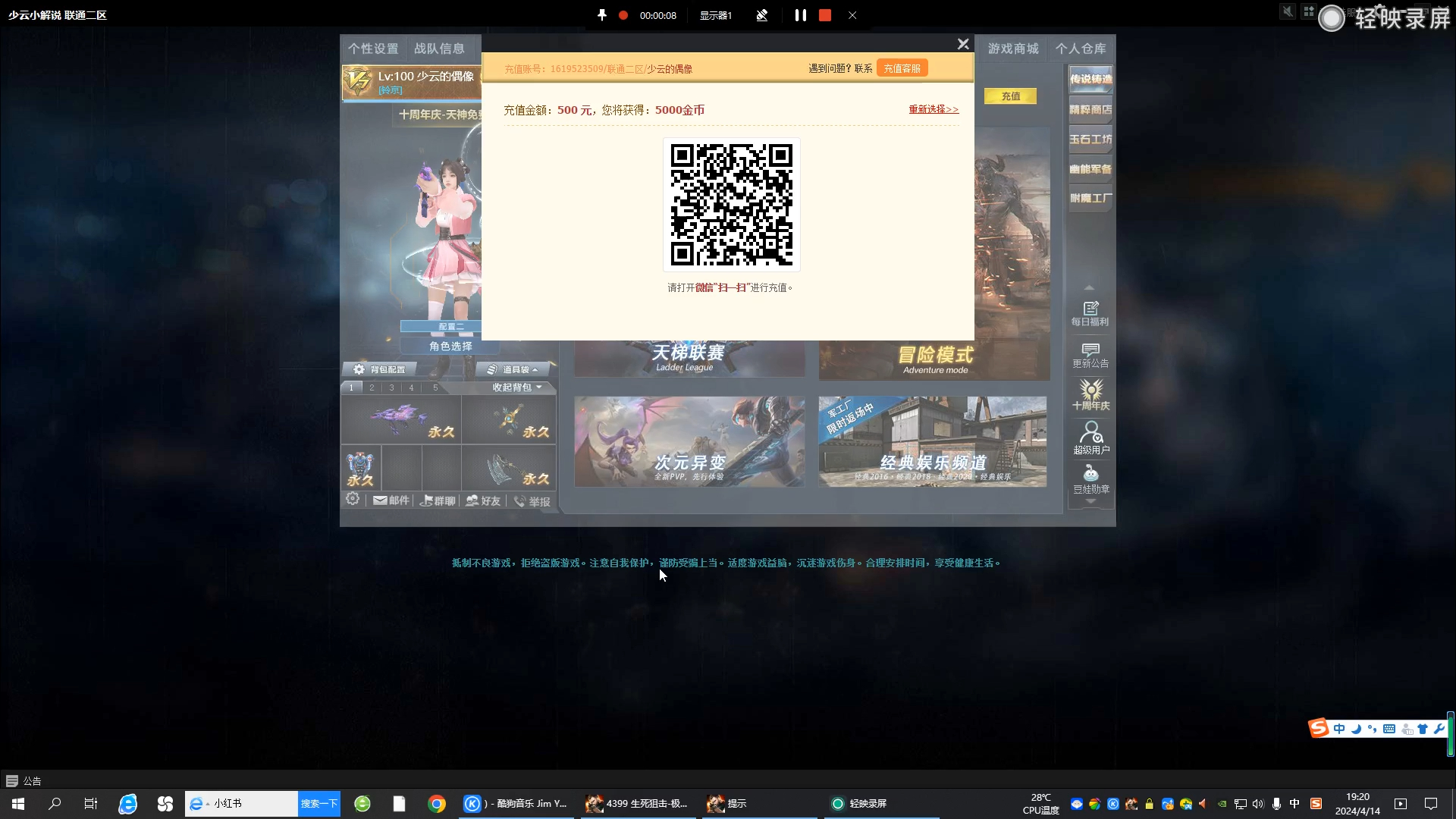
Task: Open the 冒险模式 Adventure mode banner
Action: [x=934, y=360]
